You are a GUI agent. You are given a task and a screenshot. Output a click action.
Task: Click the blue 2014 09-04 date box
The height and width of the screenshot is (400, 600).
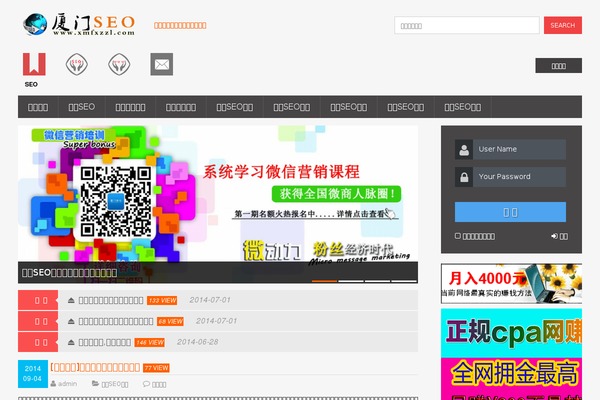pyautogui.click(x=33, y=374)
